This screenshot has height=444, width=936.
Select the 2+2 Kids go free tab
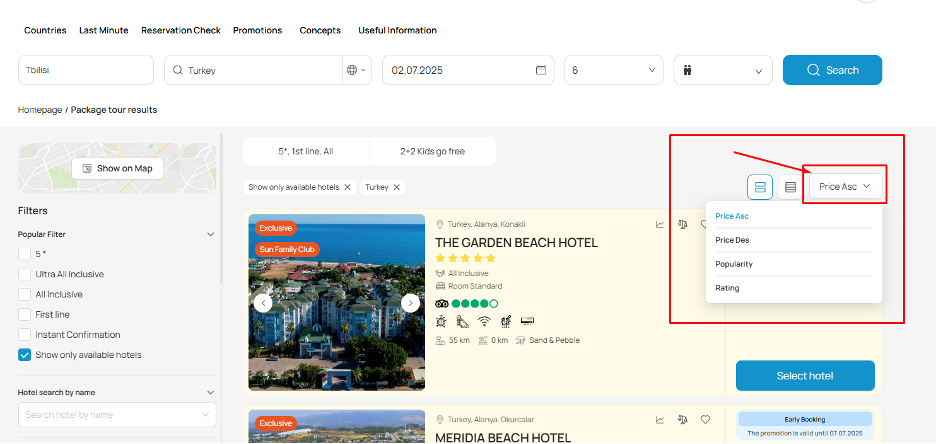(433, 152)
